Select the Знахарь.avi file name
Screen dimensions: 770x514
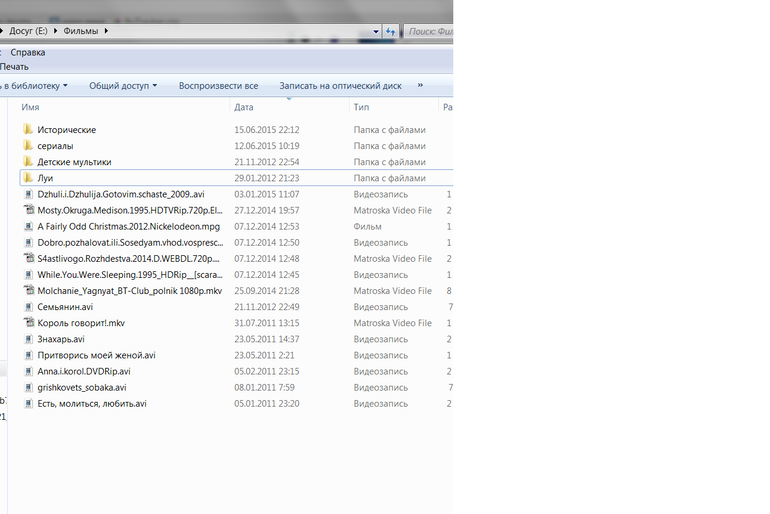[x=61, y=339]
